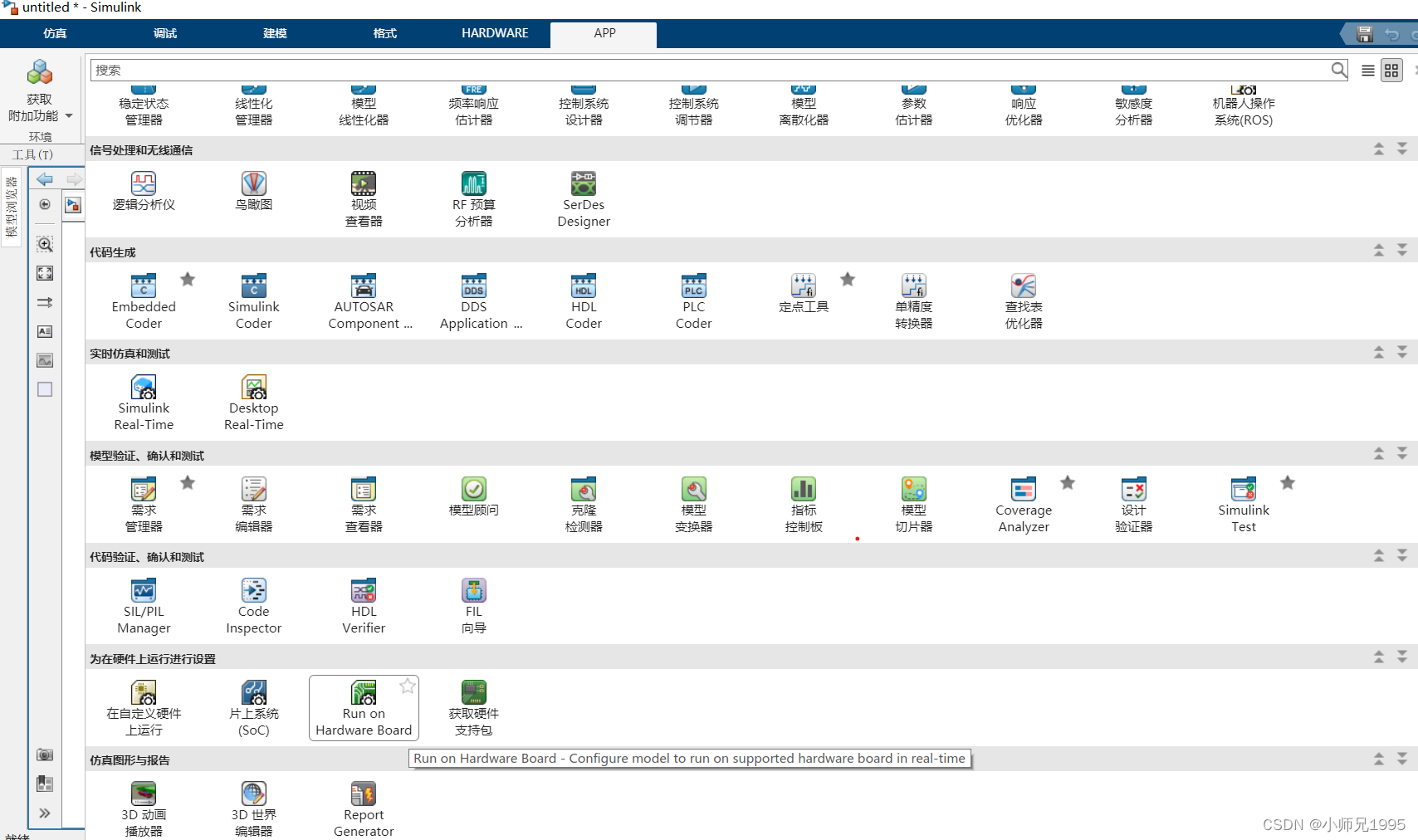Open the DDS Application app
The width and height of the screenshot is (1418, 840).
[x=474, y=302]
